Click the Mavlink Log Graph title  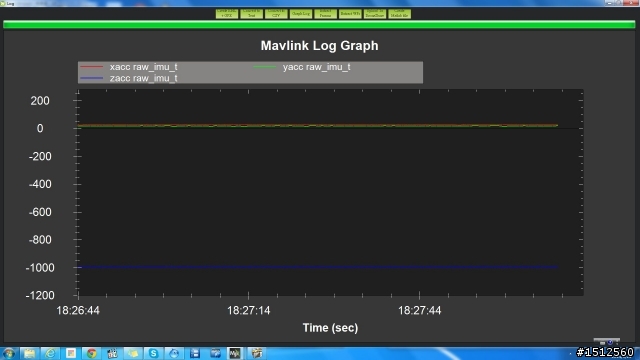click(x=320, y=45)
